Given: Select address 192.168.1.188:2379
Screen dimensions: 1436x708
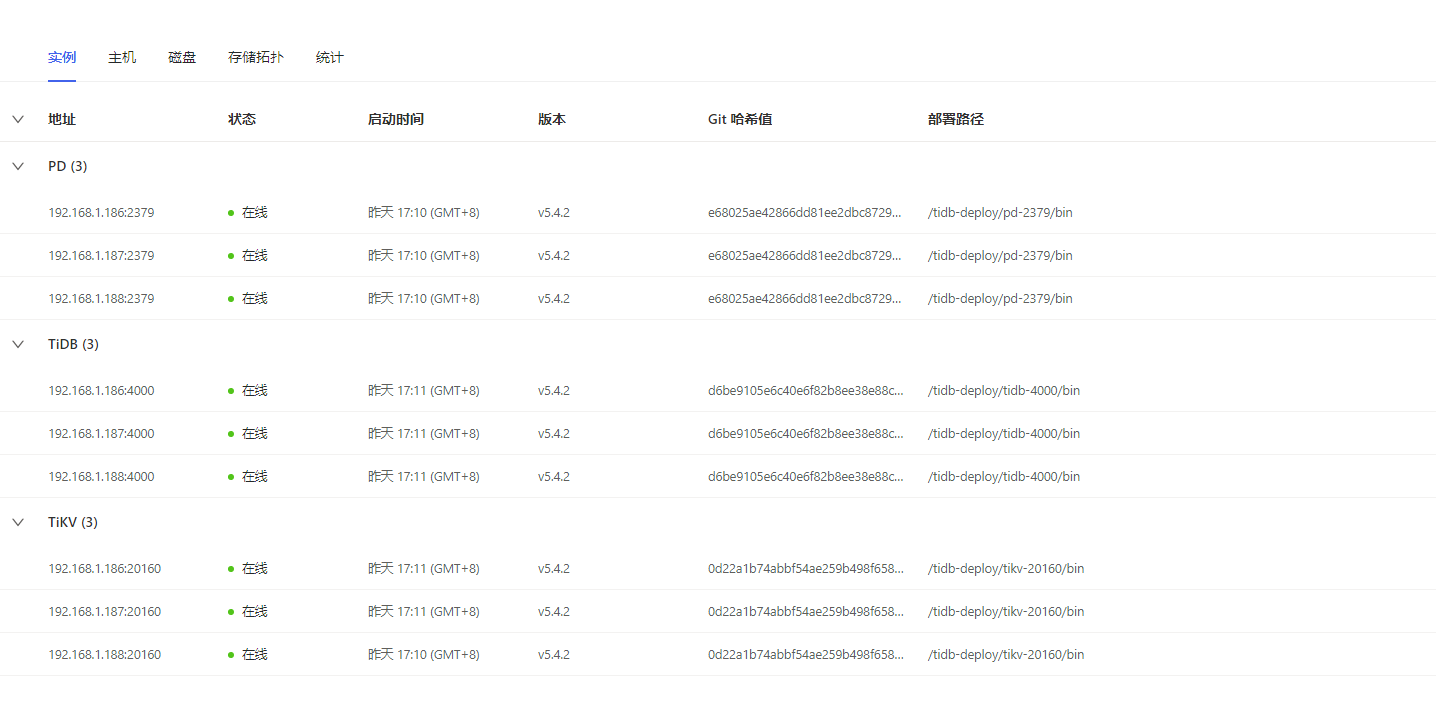Looking at the screenshot, I should pyautogui.click(x=101, y=299).
